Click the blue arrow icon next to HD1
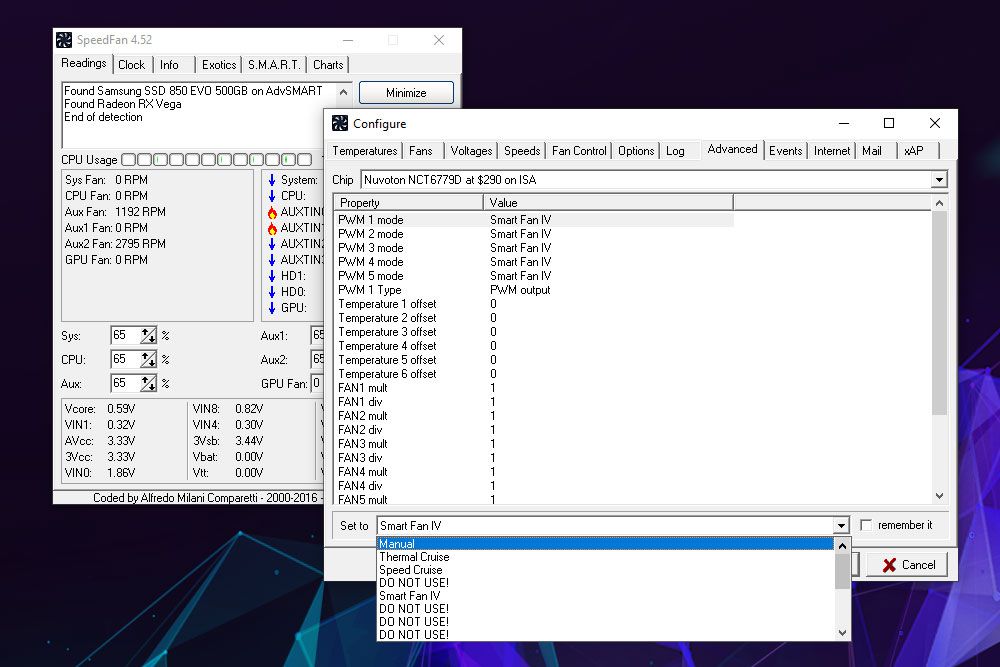 coord(272,276)
